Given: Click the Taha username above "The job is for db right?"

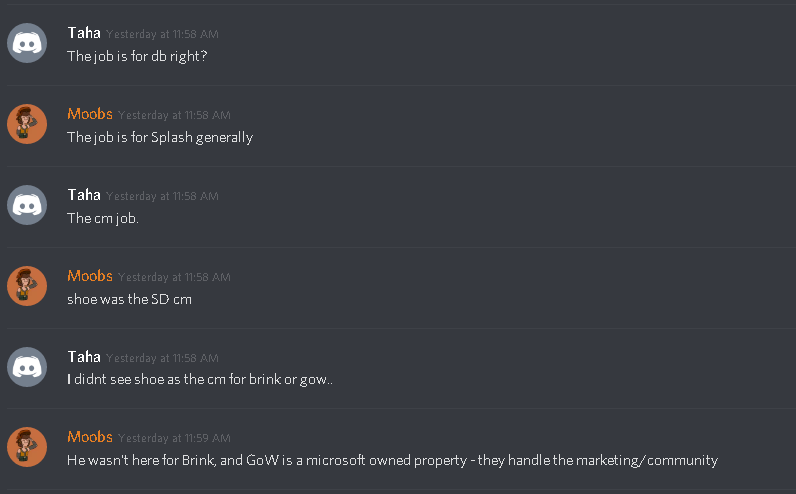Looking at the screenshot, I should [x=84, y=34].
